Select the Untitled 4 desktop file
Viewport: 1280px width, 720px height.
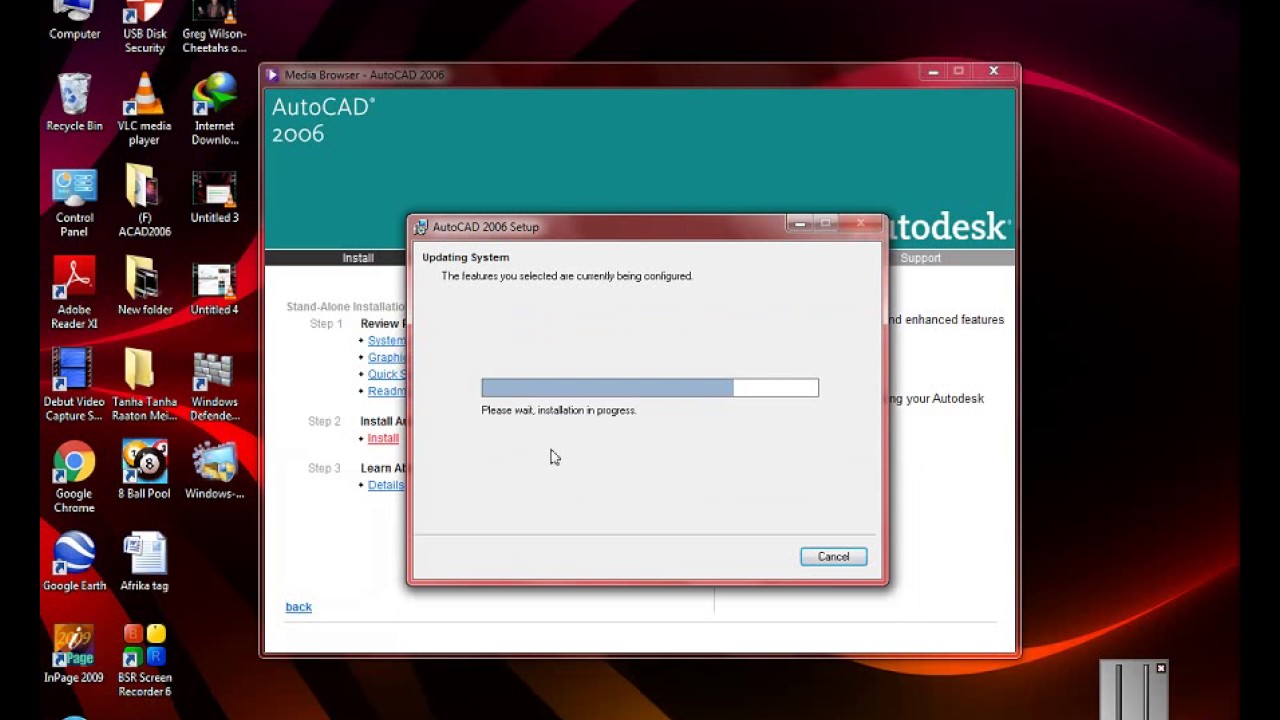(214, 287)
